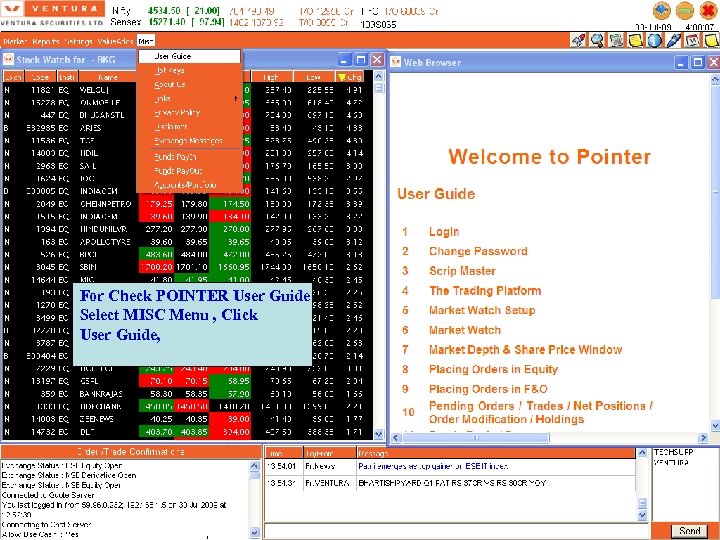Click the Web Browser horizontal scroll right arrow
720x540 pixels.
703,438
